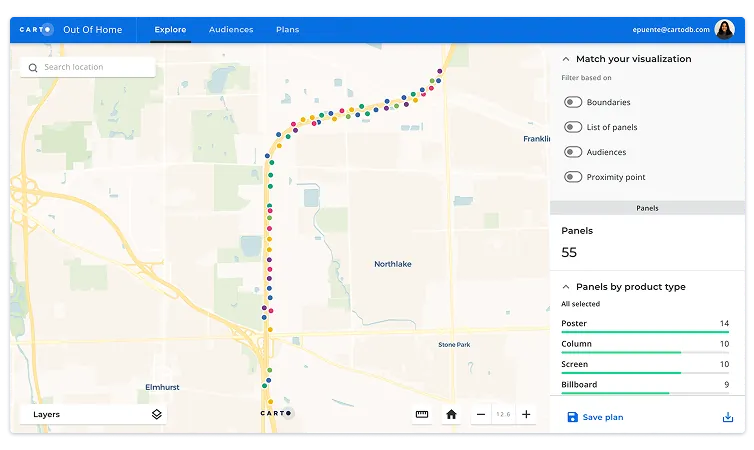Viewport: 754px width, 450px height.
Task: Focus the Search location field
Action: (x=88, y=67)
